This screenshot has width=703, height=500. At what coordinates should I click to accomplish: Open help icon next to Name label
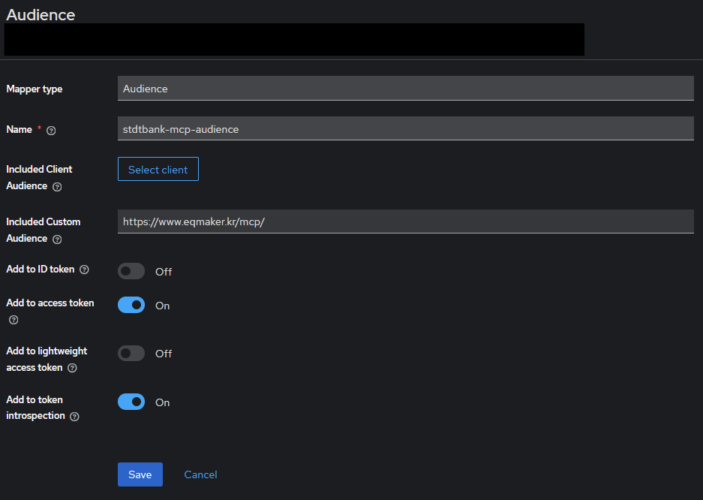pos(51,130)
